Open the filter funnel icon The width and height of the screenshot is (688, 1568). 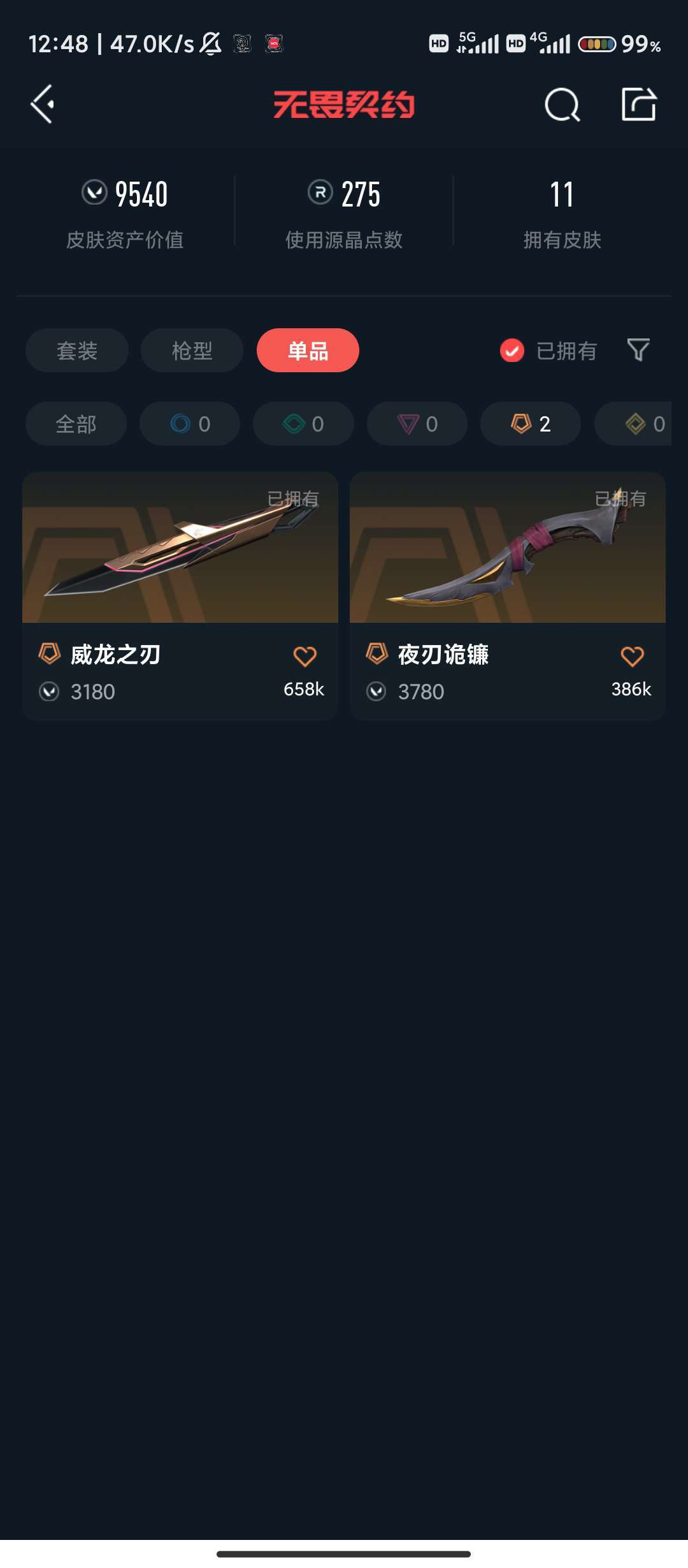(x=638, y=350)
